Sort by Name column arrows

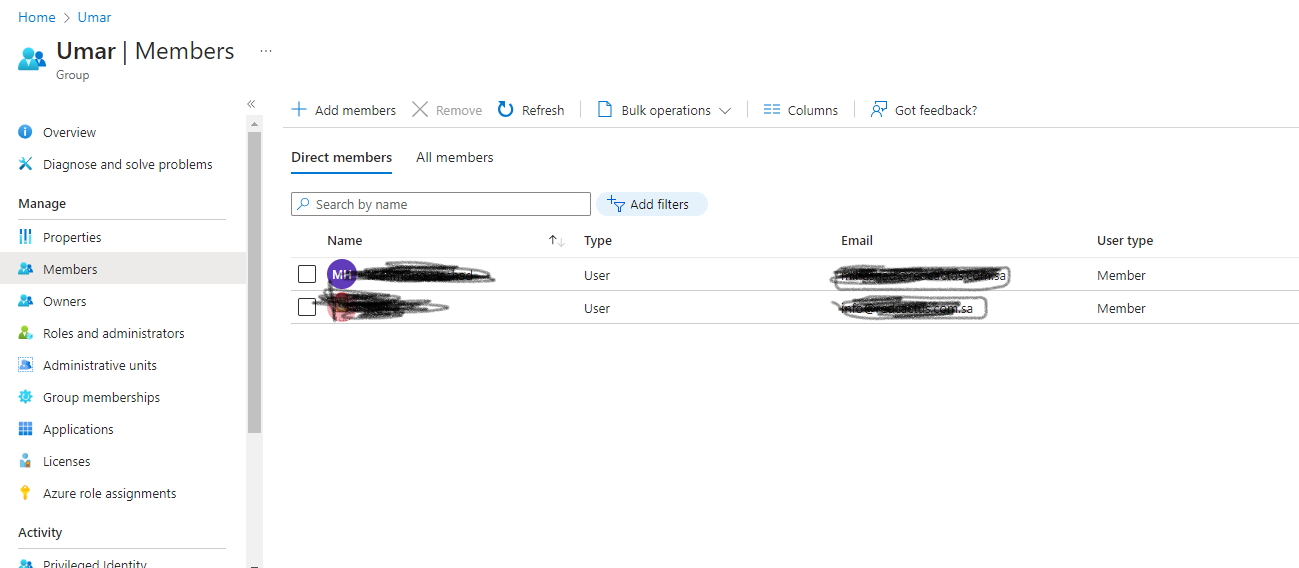click(557, 241)
